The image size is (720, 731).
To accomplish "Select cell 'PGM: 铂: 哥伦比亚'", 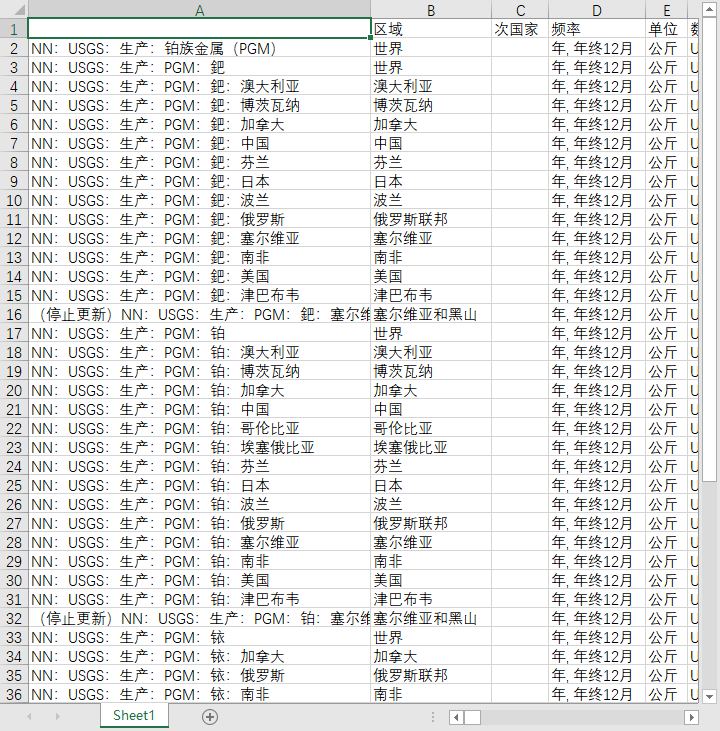I will click(200, 428).
